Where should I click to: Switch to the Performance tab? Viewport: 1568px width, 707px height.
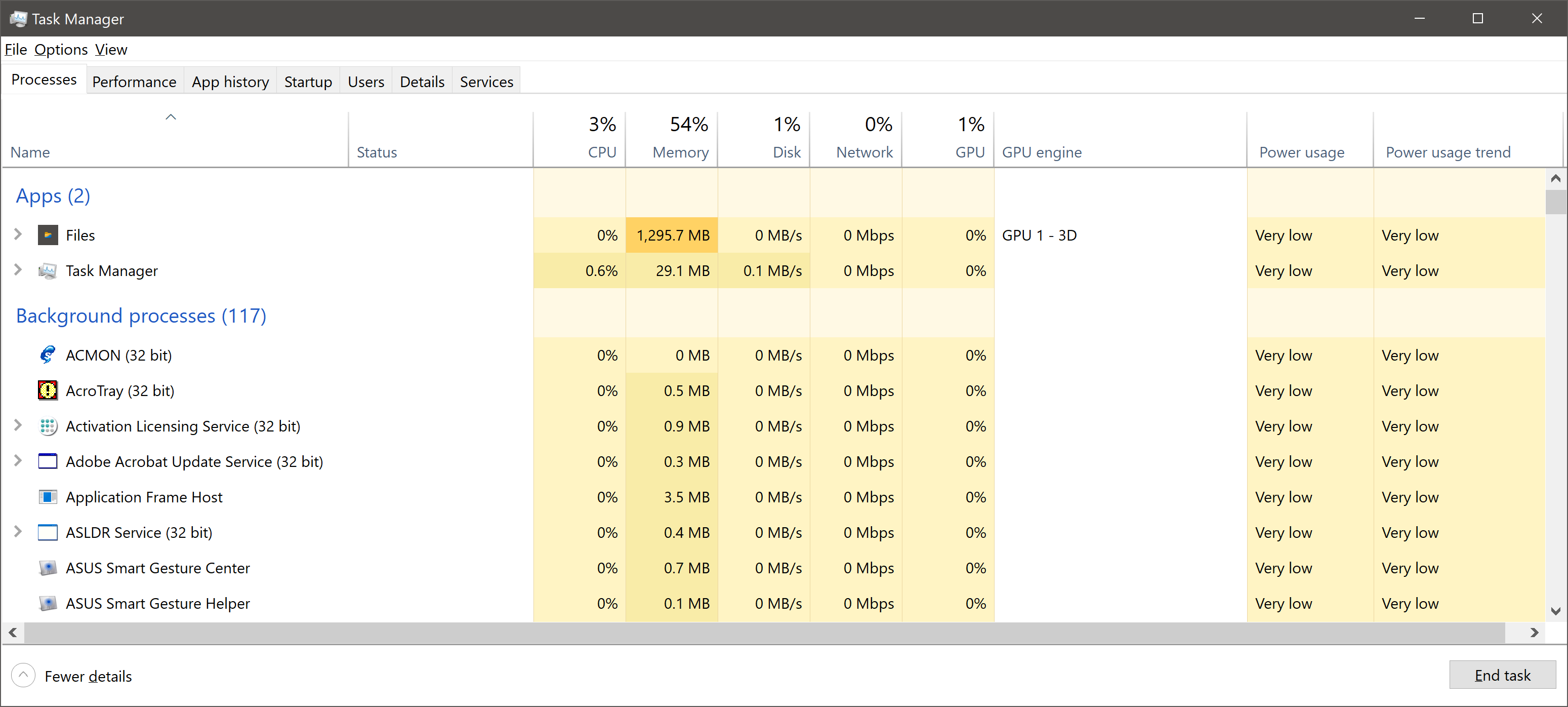134,81
